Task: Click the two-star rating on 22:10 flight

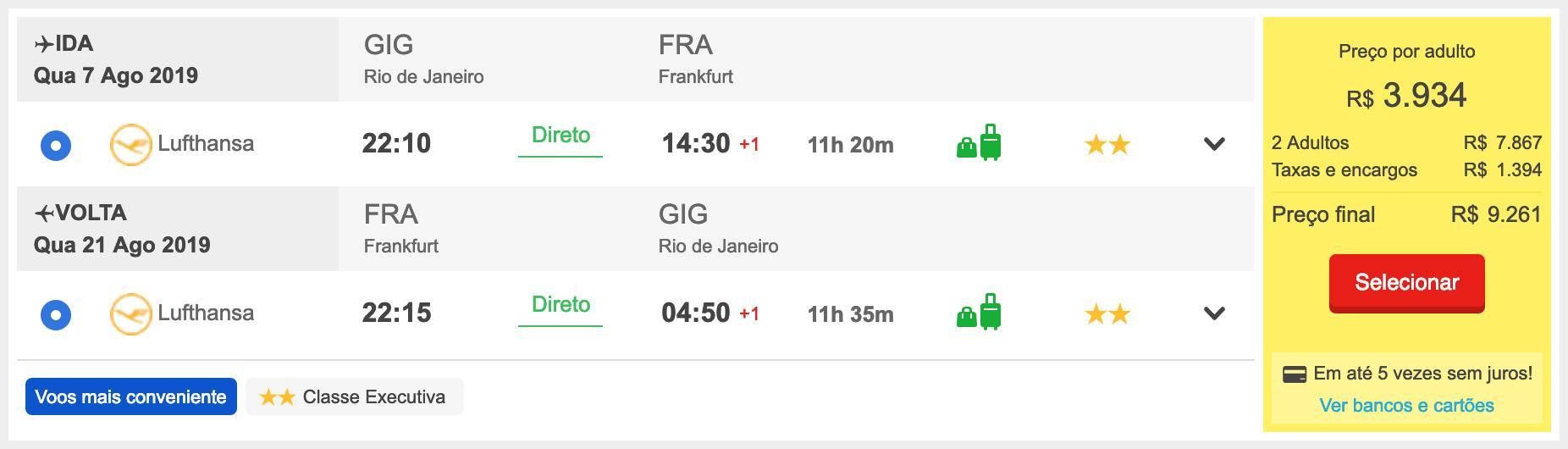Action: (1107, 145)
